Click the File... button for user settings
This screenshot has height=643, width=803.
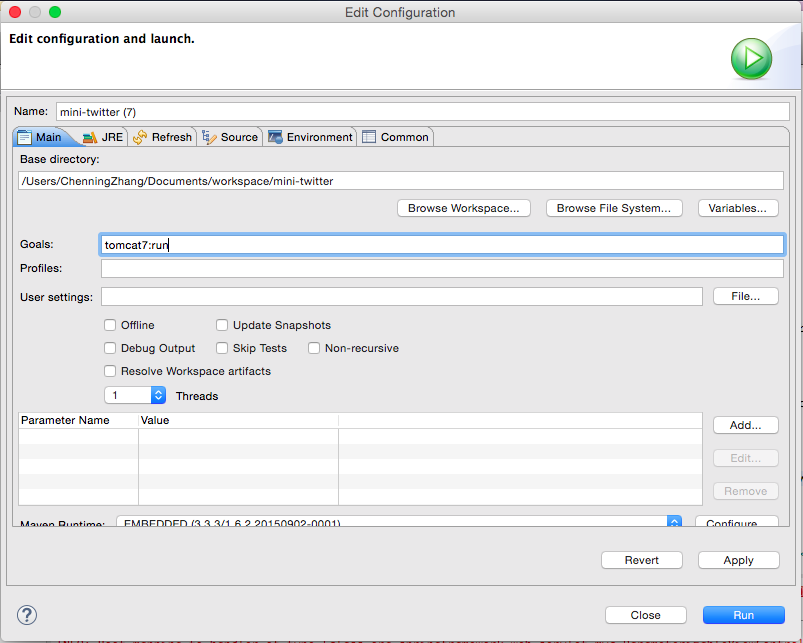746,296
